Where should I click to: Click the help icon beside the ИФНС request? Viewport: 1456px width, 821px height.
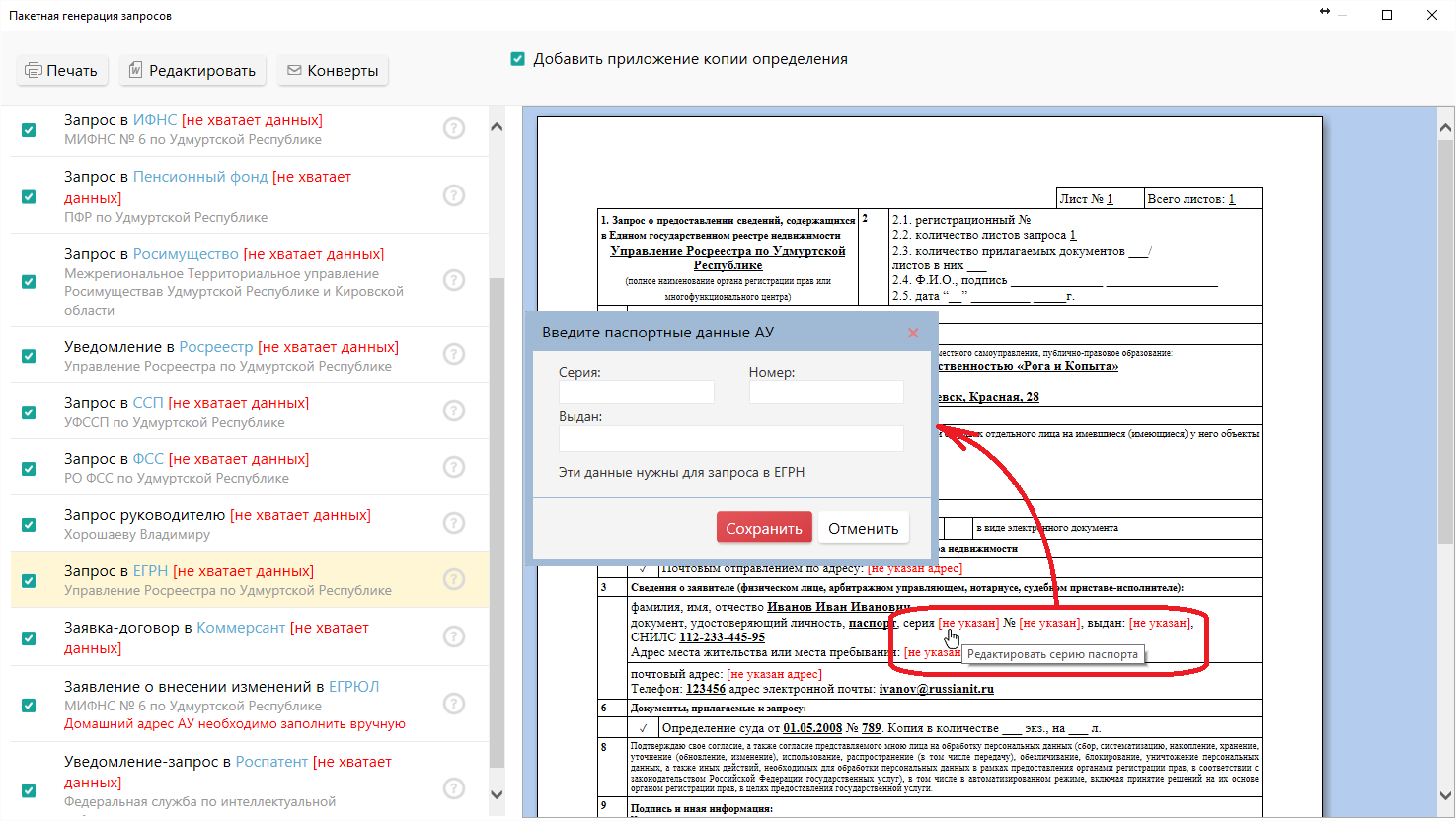453,128
